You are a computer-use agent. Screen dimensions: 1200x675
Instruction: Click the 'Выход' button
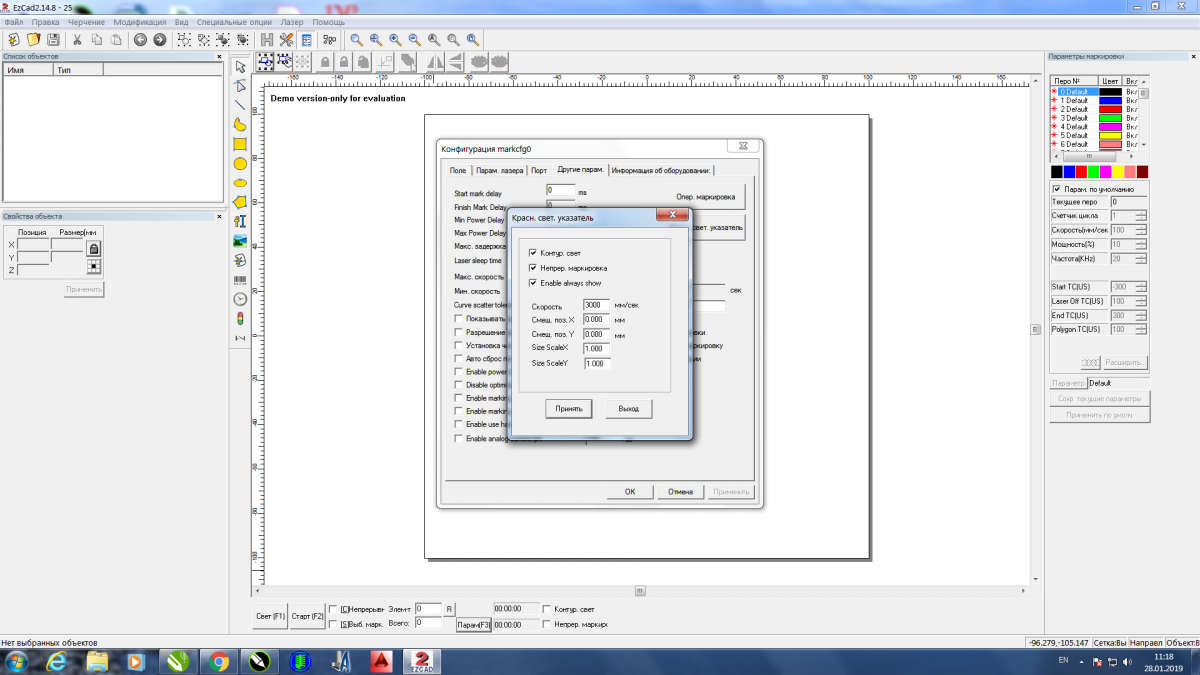(x=628, y=409)
